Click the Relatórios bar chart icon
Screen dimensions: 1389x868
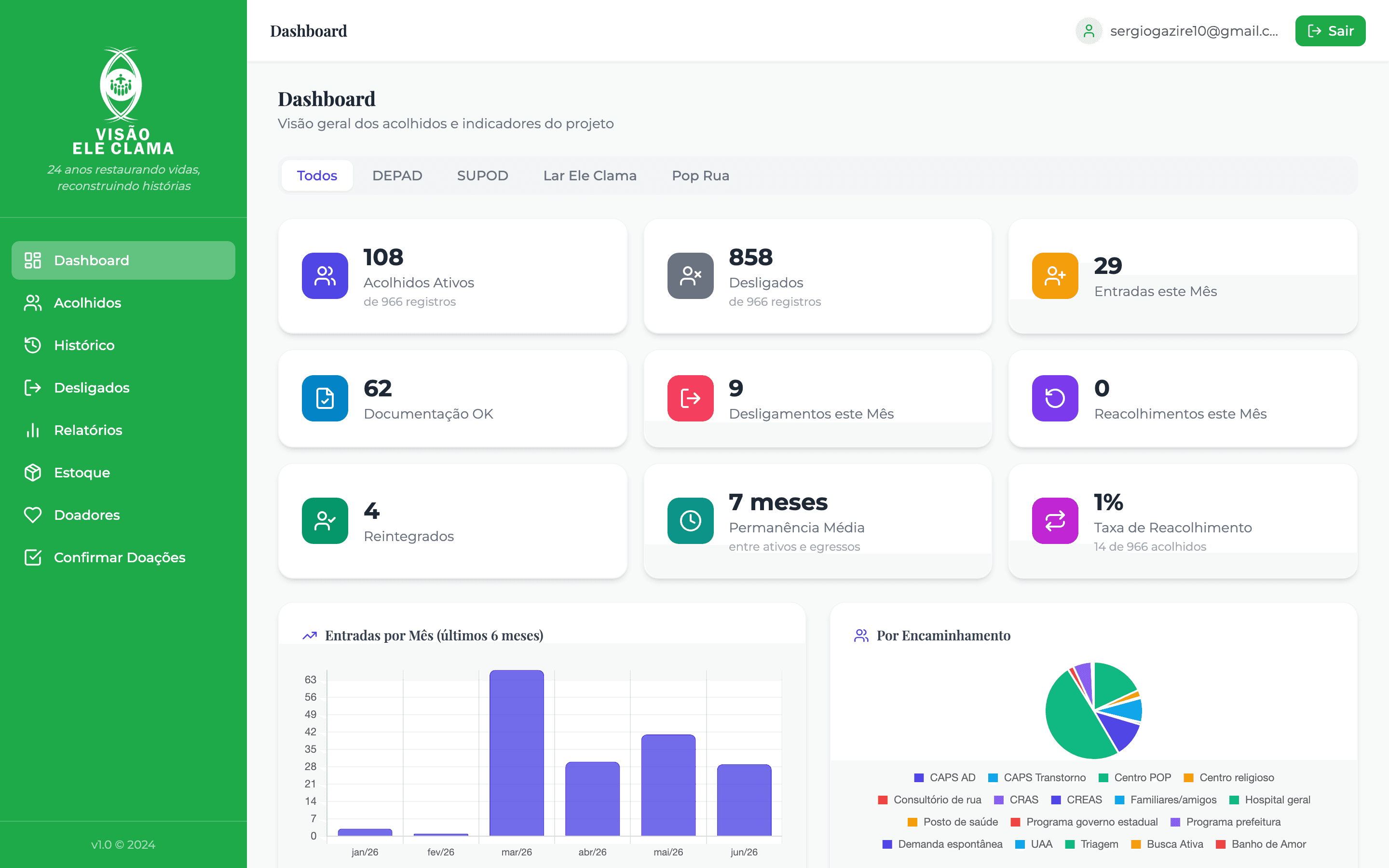(x=33, y=430)
